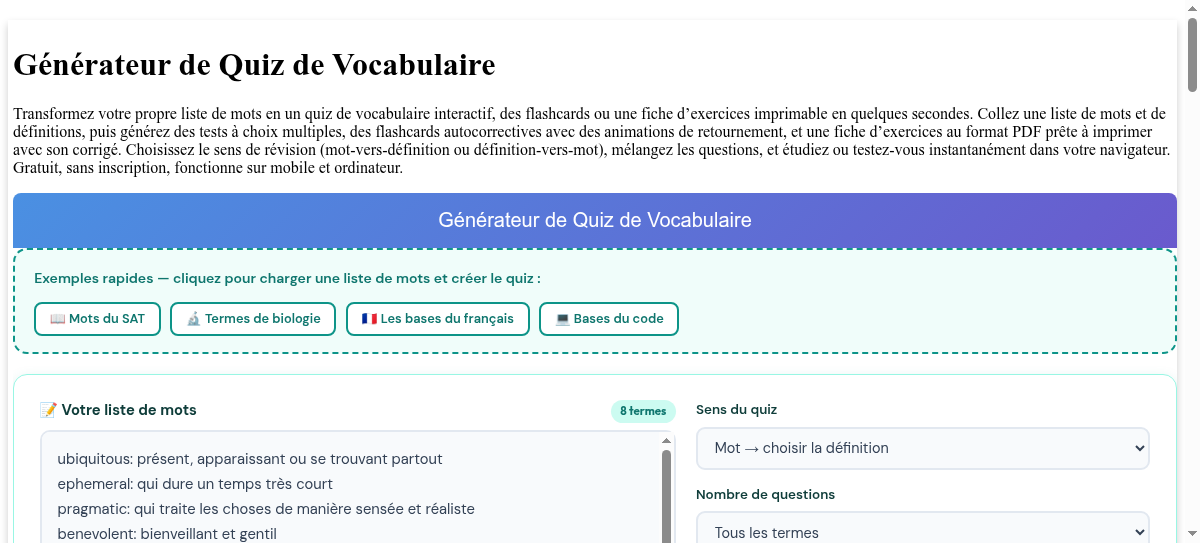Click the Sens du quiz label

tap(736, 410)
